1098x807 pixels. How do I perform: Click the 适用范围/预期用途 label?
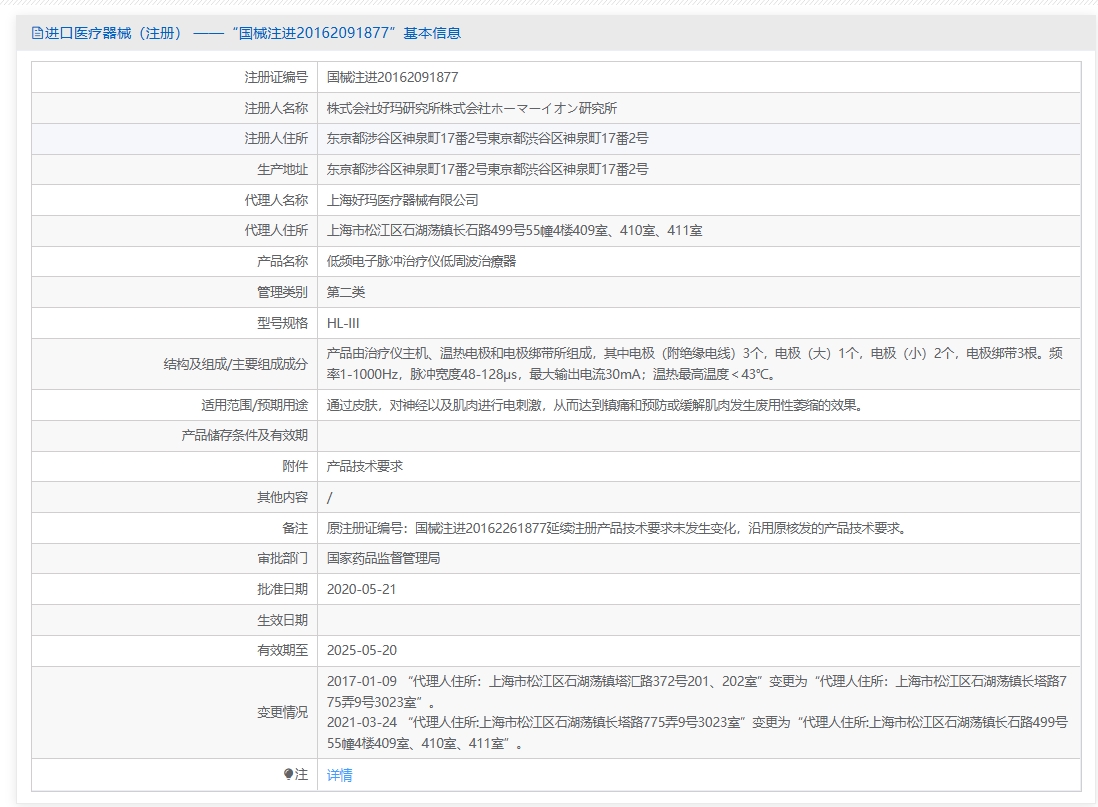click(x=254, y=405)
